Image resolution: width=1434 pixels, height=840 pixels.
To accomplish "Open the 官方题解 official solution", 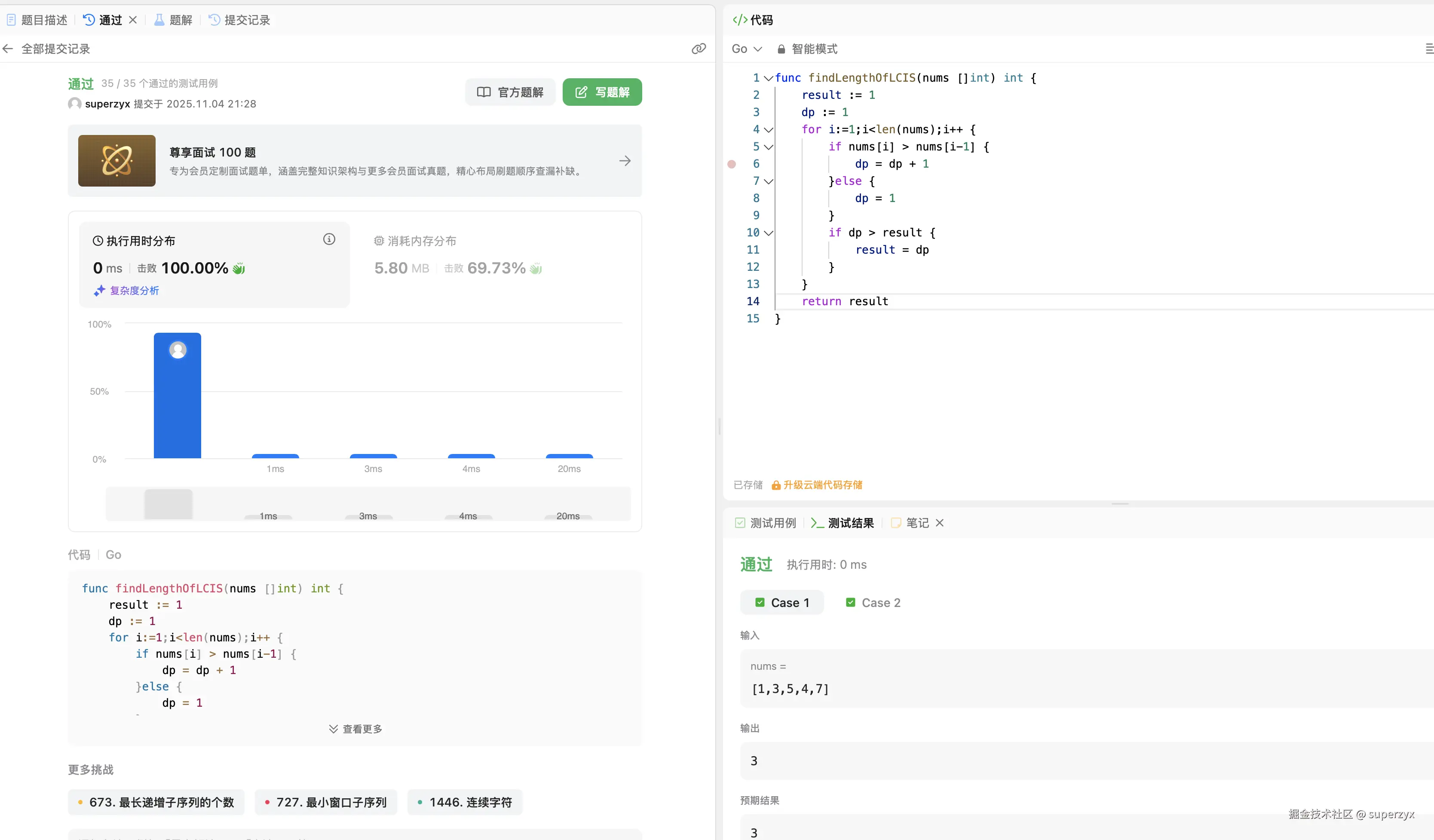I will pos(510,92).
